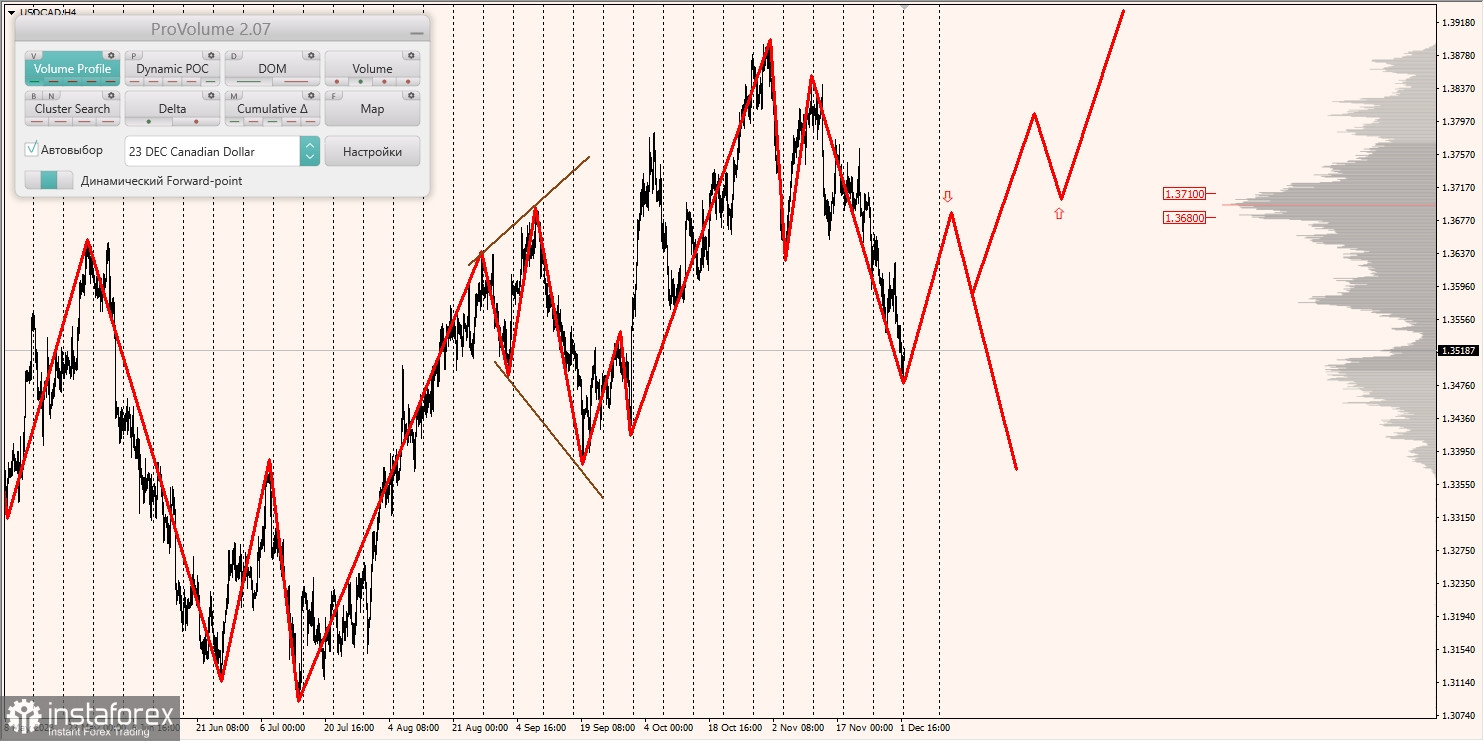Click the 21 Aug 00:00 date label
Viewport: 1484px width, 741px height.
pos(480,728)
